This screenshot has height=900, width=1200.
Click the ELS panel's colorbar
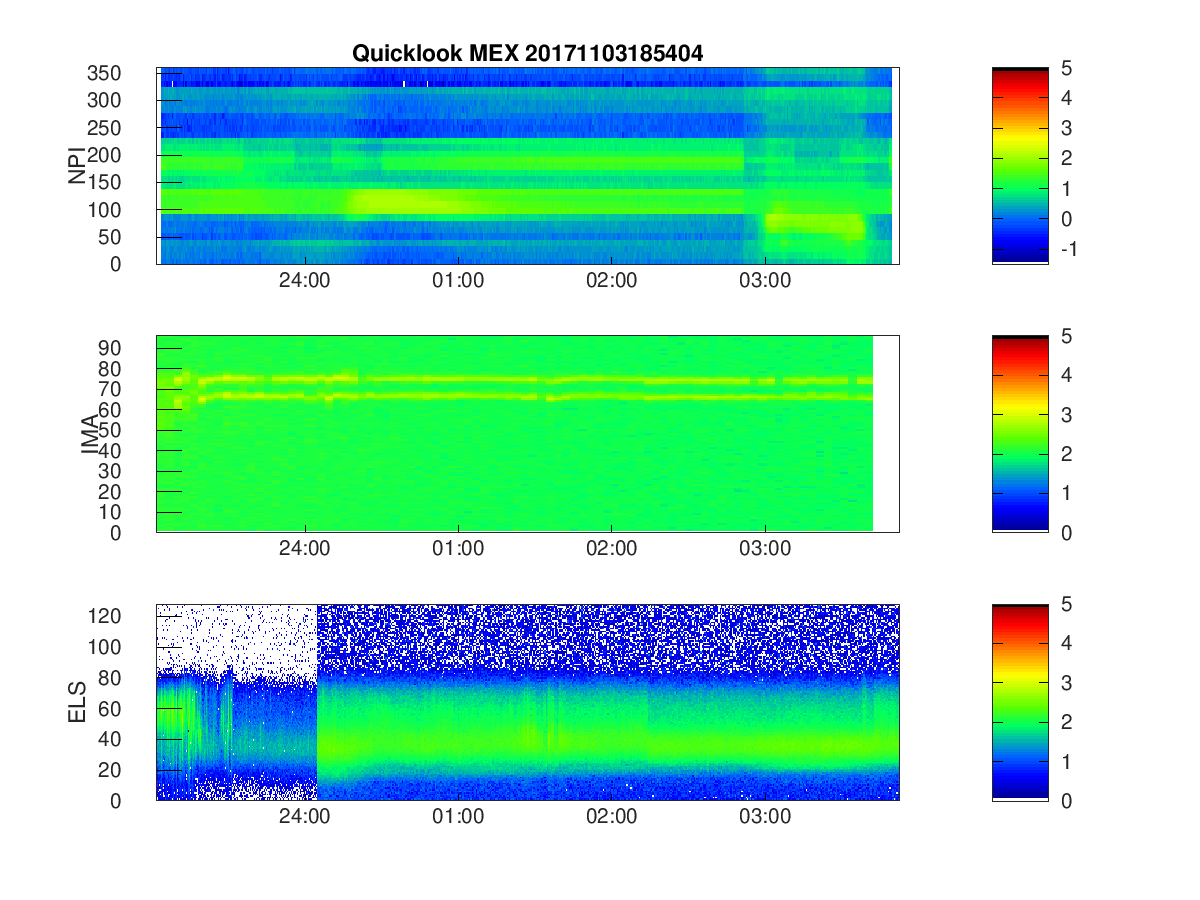(1020, 702)
